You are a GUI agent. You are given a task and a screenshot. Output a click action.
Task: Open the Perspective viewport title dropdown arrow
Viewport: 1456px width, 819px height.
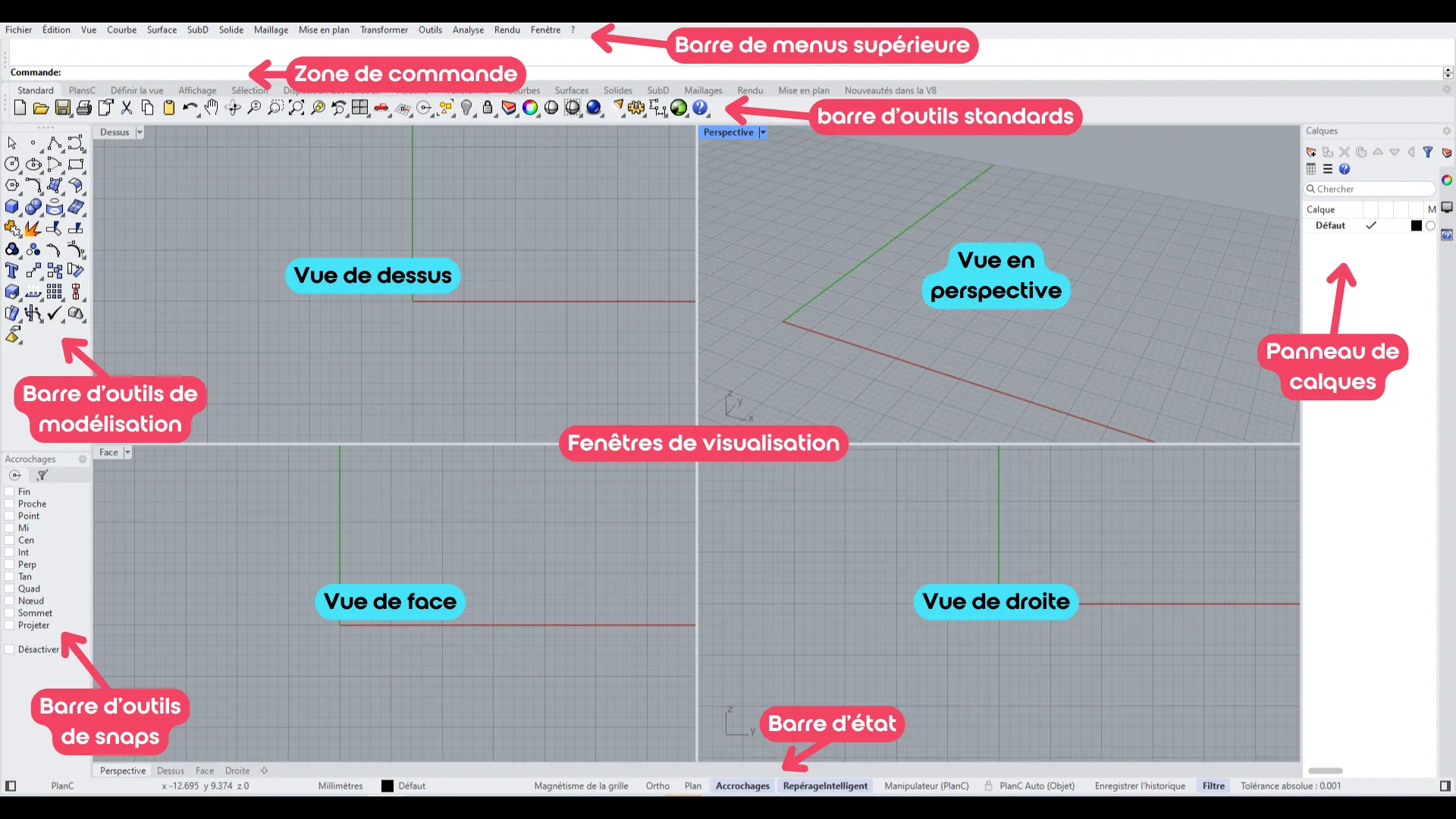pos(763,132)
